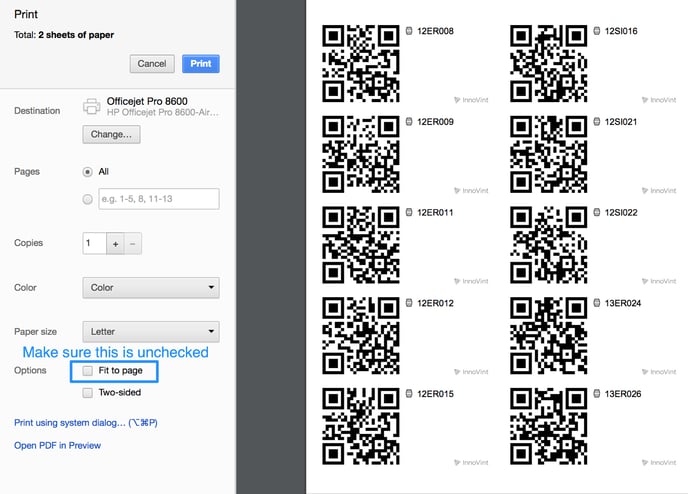
Task: Open Print using system dialog link
Action: pyautogui.click(x=86, y=422)
